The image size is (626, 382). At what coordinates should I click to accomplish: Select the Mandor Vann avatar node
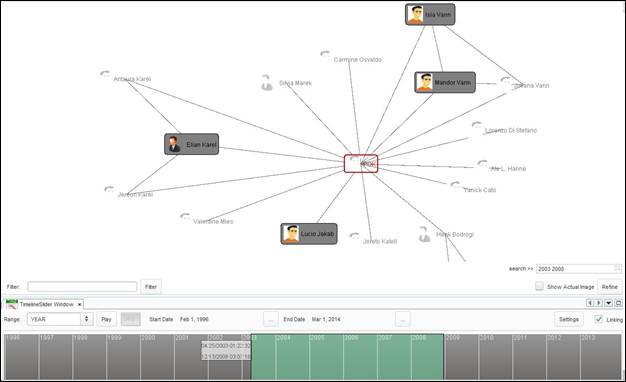coord(445,82)
